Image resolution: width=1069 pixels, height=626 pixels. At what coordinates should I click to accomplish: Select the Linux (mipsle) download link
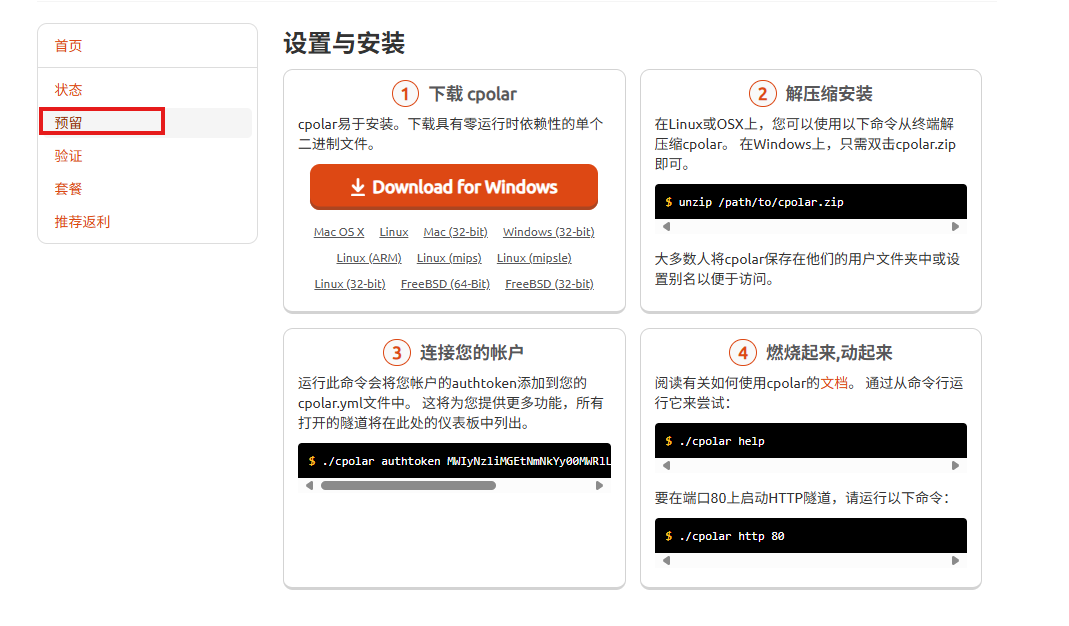[x=534, y=258]
